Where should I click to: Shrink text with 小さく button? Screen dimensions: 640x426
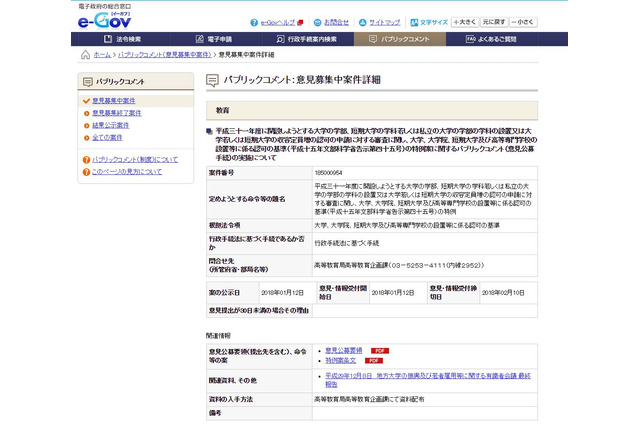click(523, 22)
